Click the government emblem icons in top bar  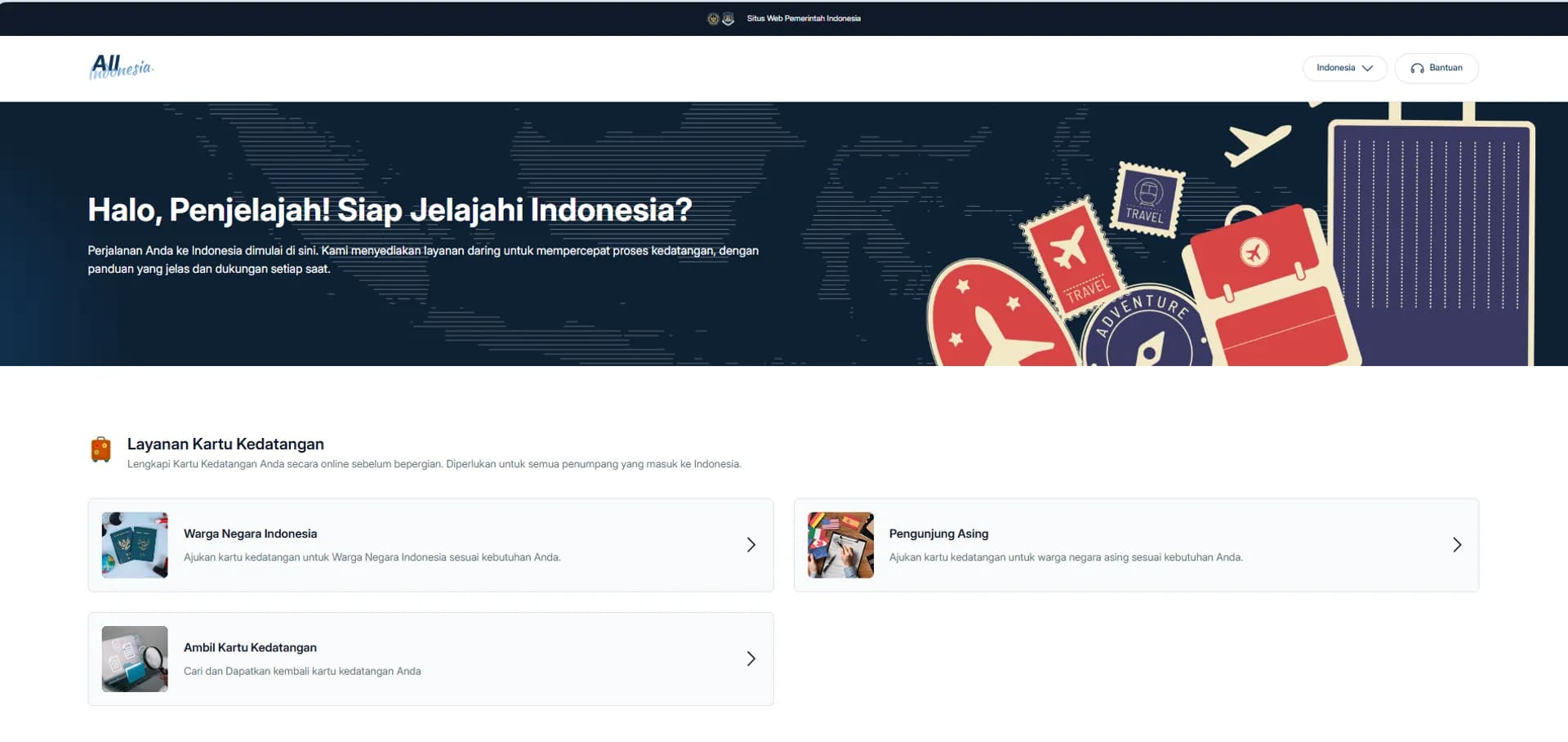[720, 18]
